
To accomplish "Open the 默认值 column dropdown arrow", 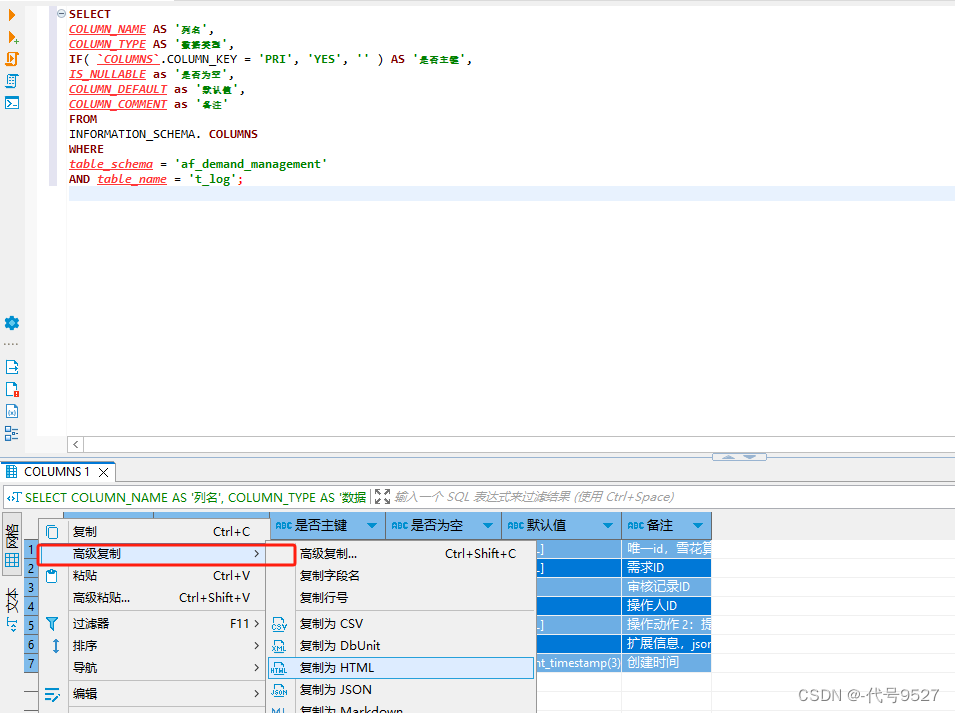I will tap(608, 525).
